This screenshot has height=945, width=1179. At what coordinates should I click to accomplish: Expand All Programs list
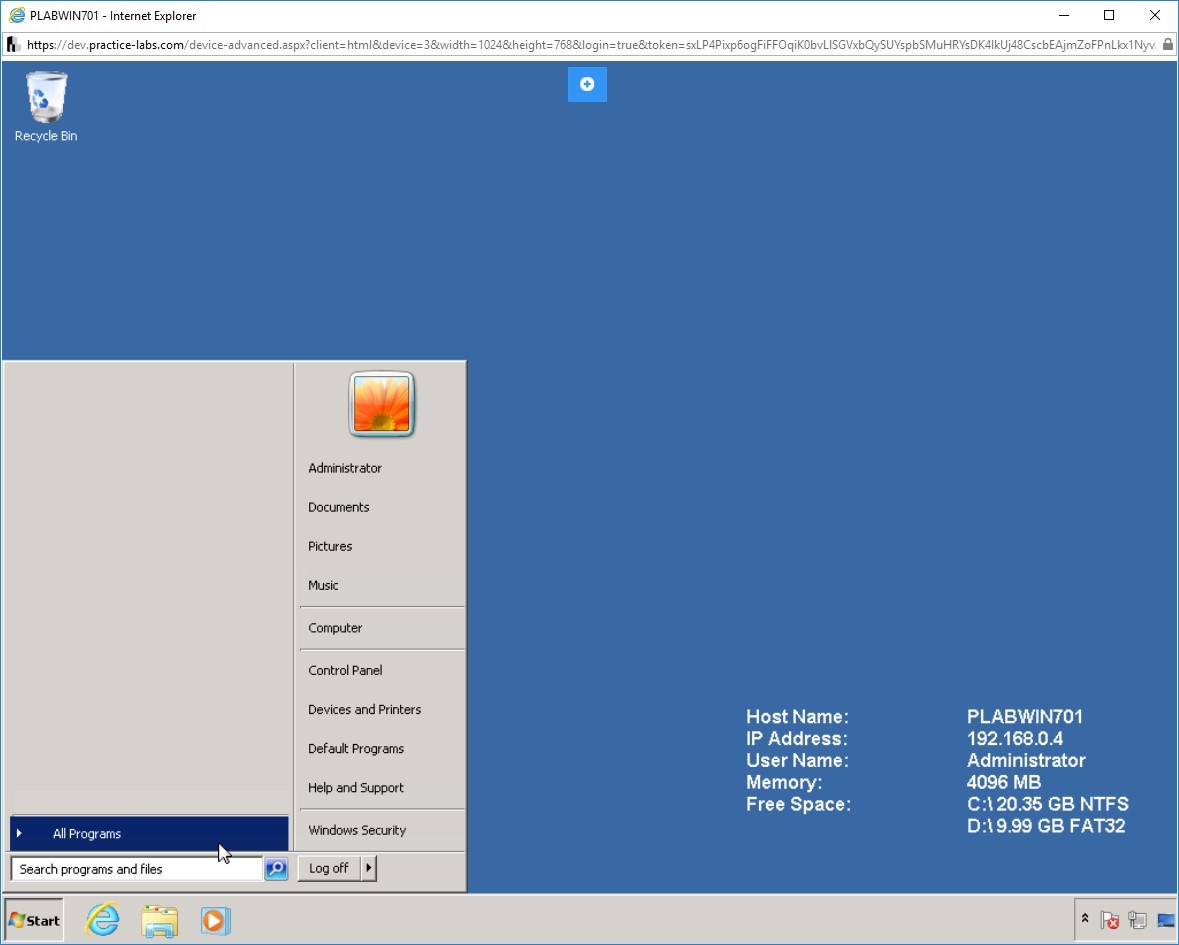(149, 833)
